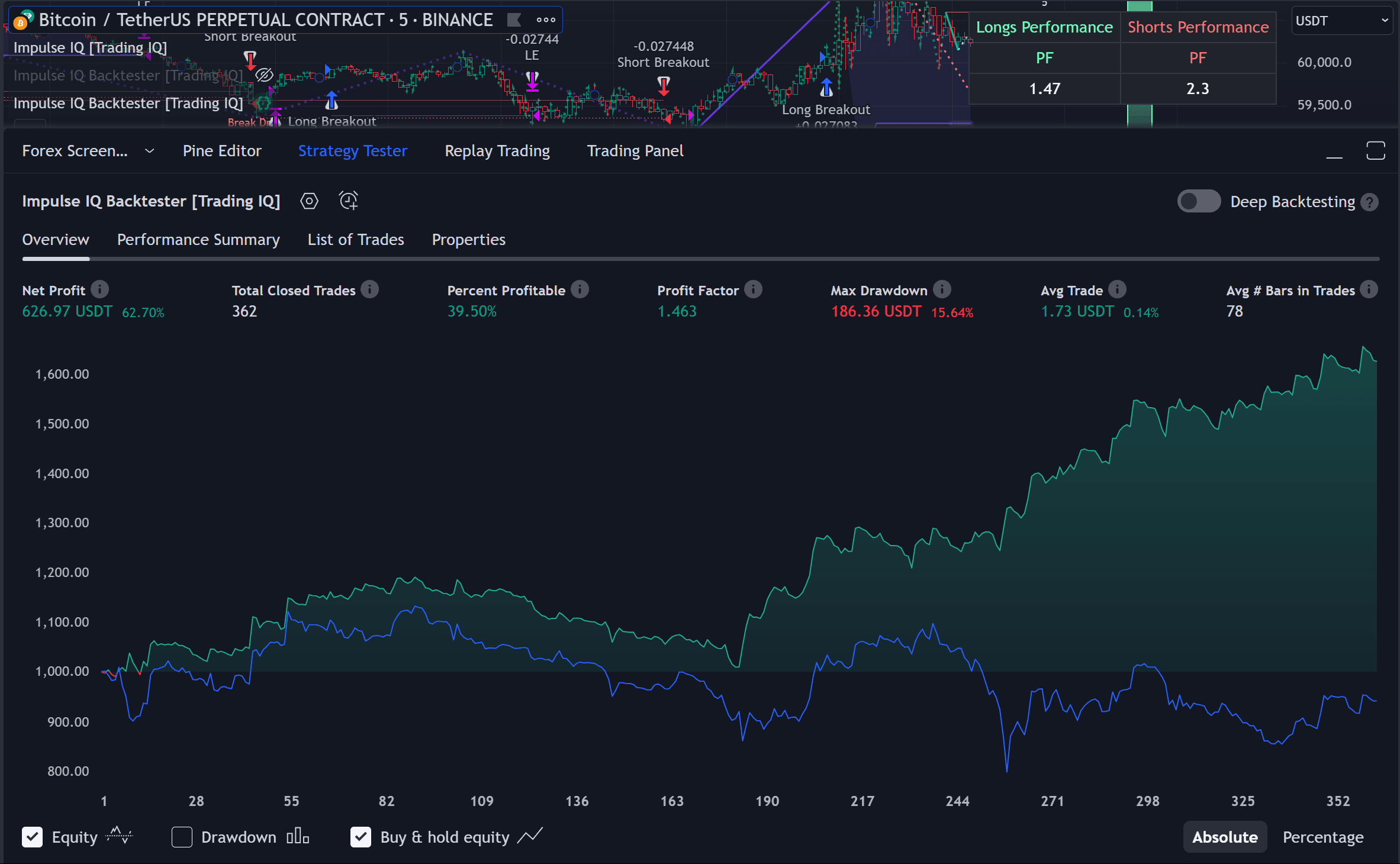Click the Drawdown bars icon
The width and height of the screenshot is (1400, 864).
[x=298, y=837]
